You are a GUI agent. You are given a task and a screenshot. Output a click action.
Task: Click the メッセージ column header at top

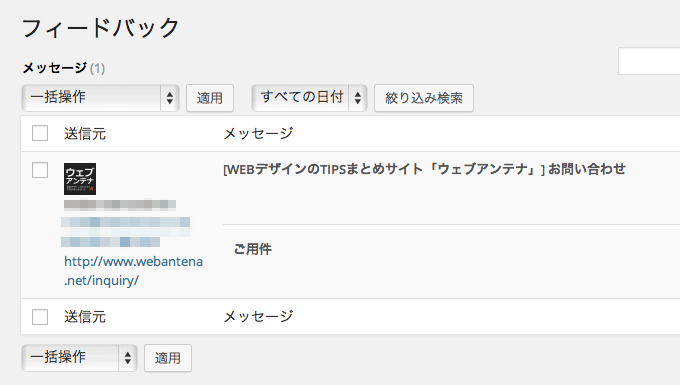tap(258, 134)
